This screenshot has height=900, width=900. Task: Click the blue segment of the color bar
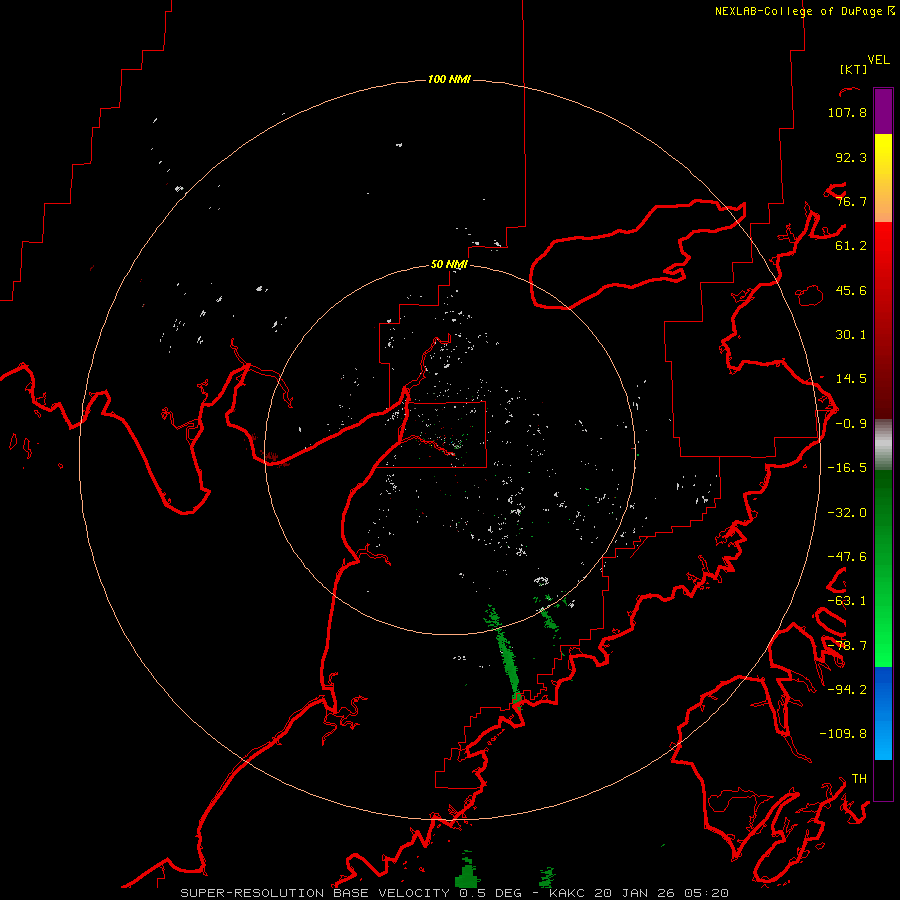click(x=883, y=713)
